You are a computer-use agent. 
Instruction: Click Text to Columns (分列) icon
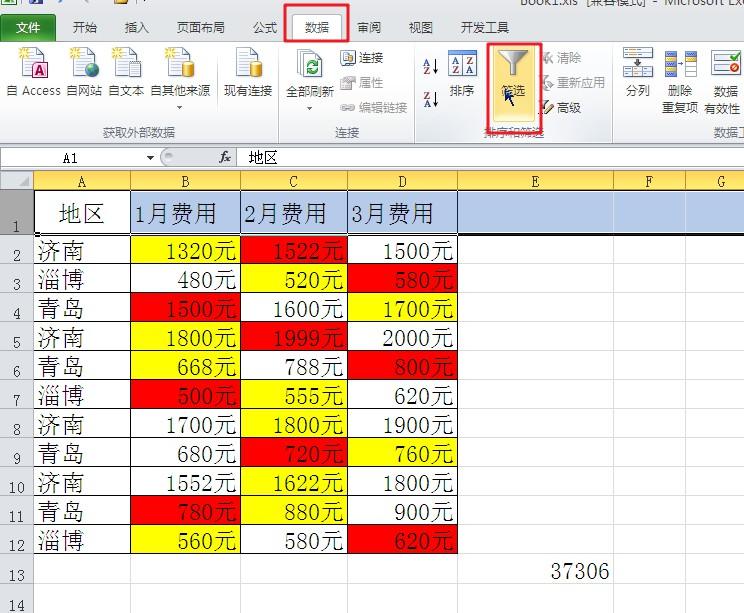click(x=638, y=72)
